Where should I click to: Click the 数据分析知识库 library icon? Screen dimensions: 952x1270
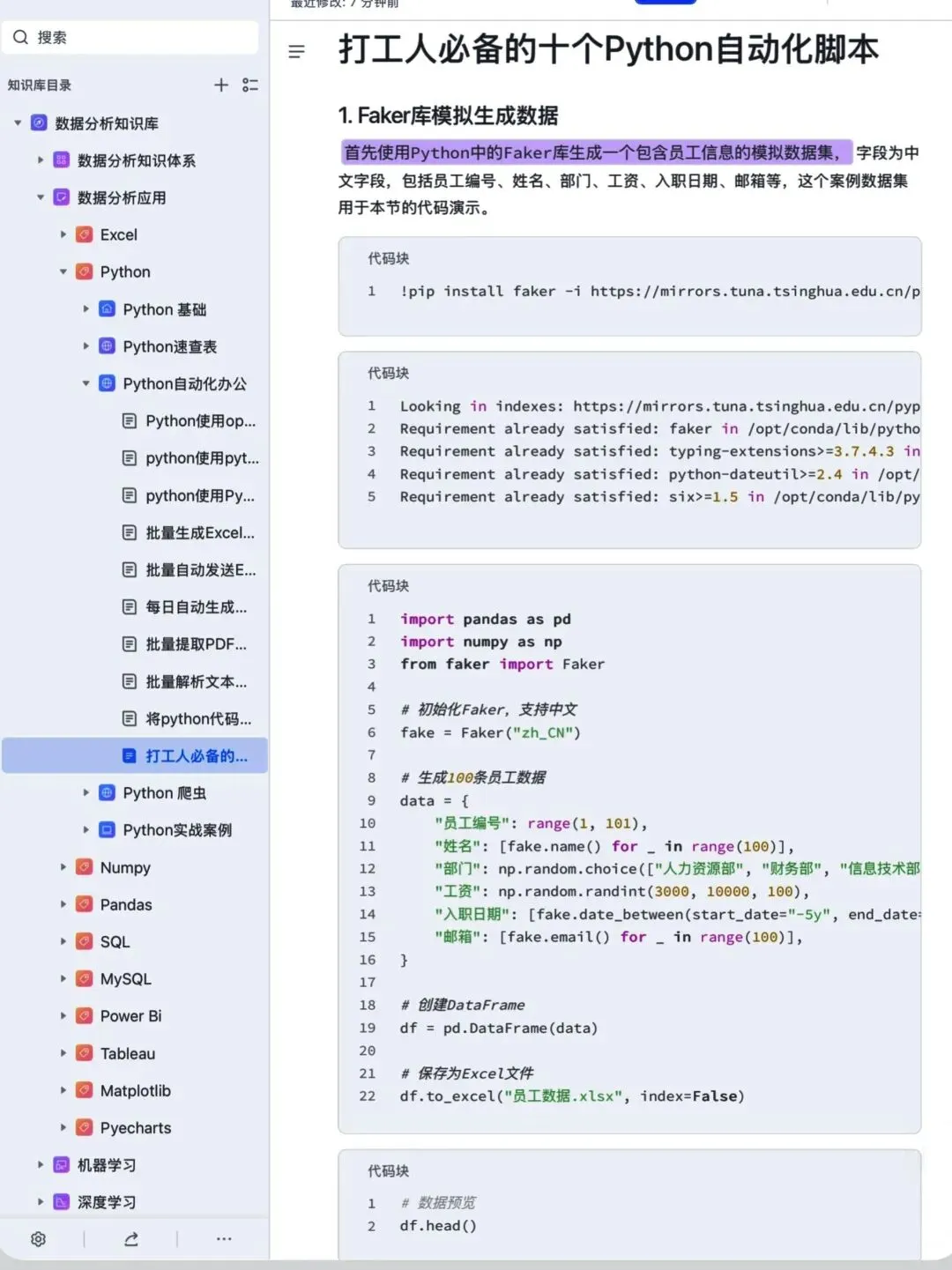click(39, 123)
